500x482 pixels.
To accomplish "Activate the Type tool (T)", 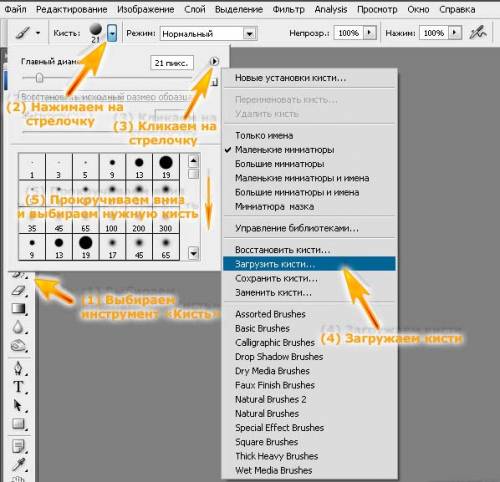I will point(18,387).
